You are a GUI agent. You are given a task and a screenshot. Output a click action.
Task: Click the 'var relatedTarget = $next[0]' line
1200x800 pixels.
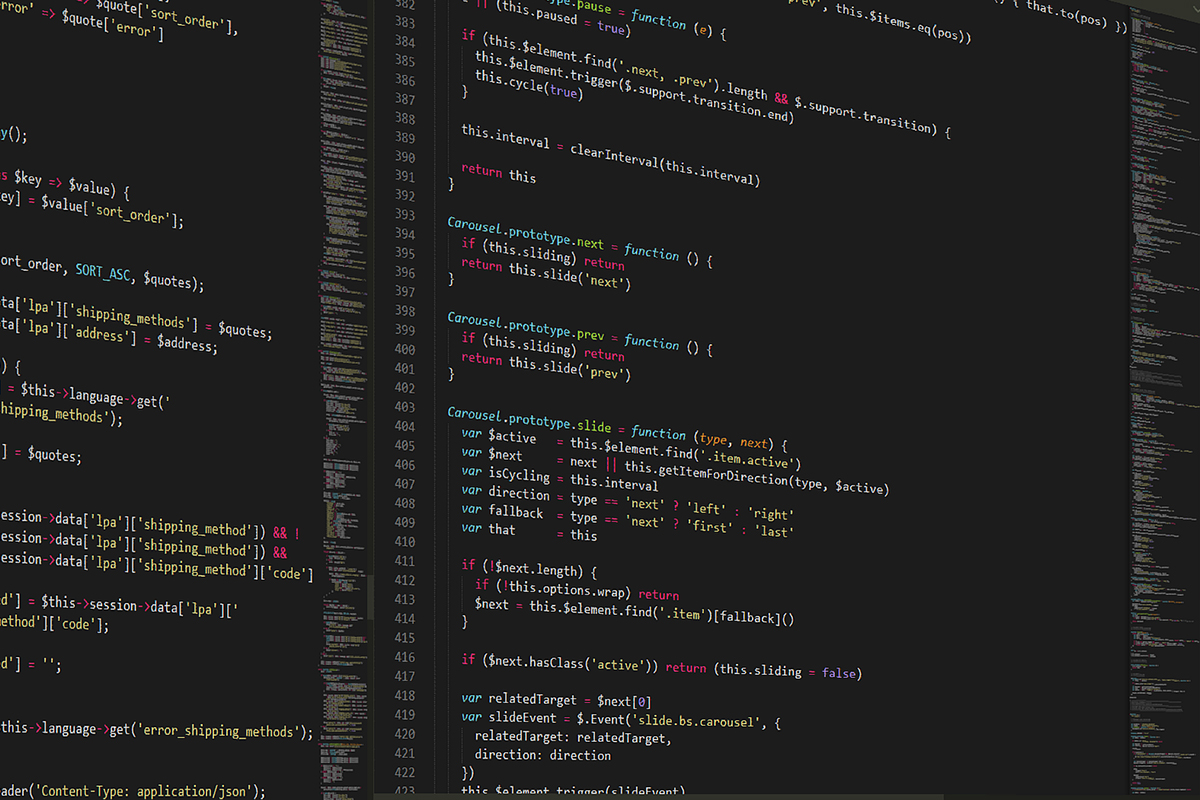(556, 699)
